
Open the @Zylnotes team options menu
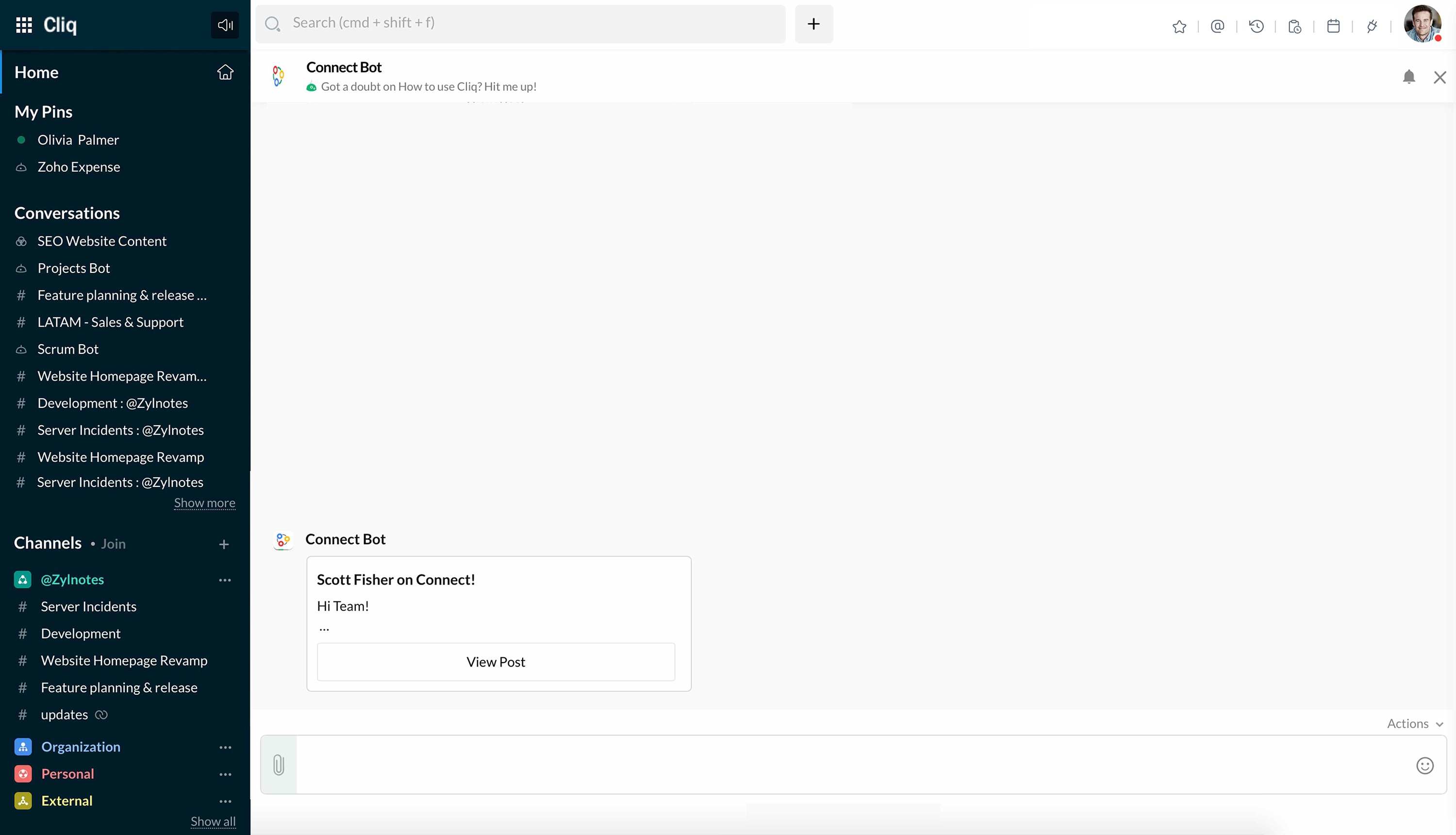coord(225,580)
